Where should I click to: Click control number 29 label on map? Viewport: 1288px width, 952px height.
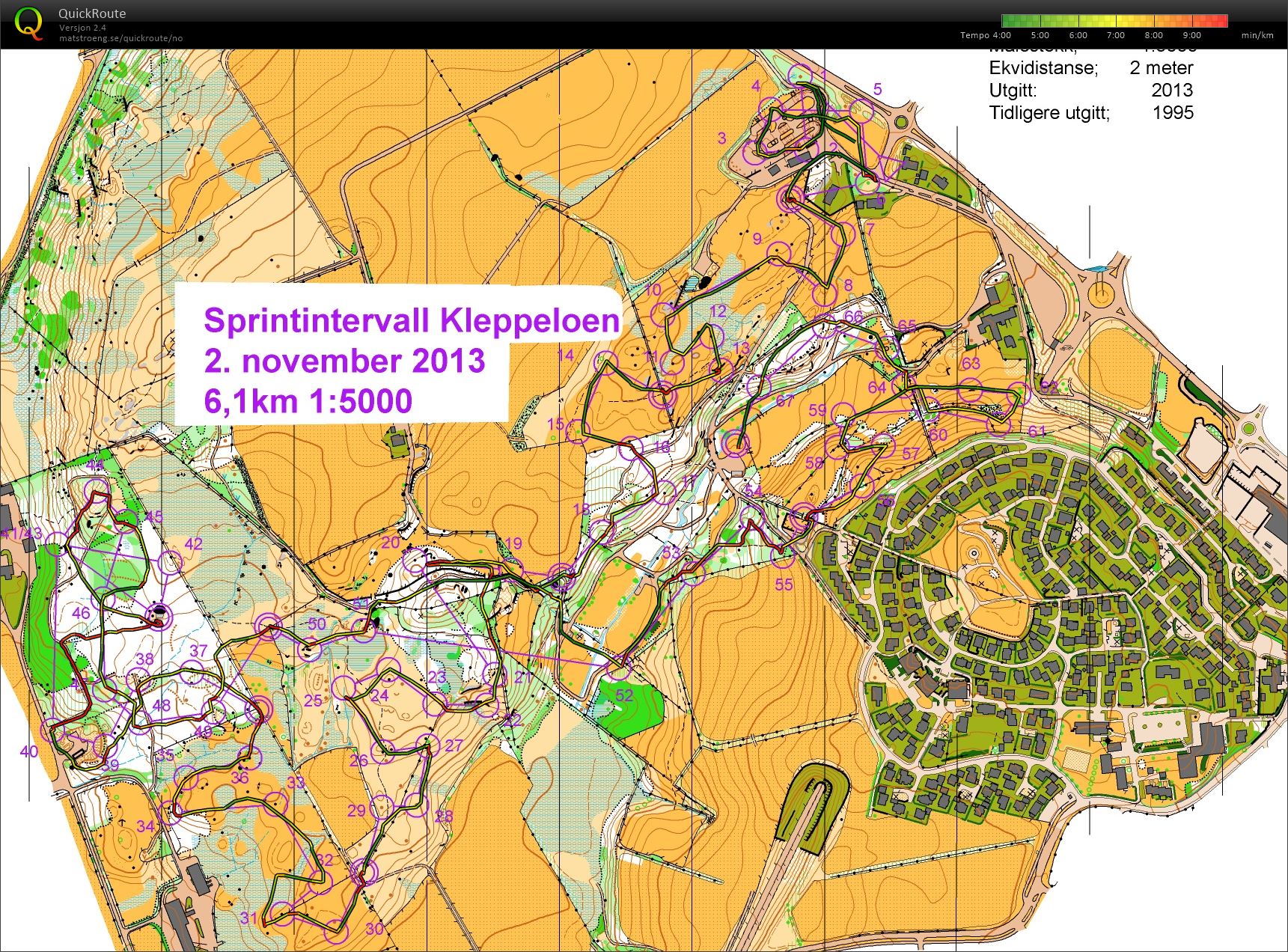(x=356, y=810)
